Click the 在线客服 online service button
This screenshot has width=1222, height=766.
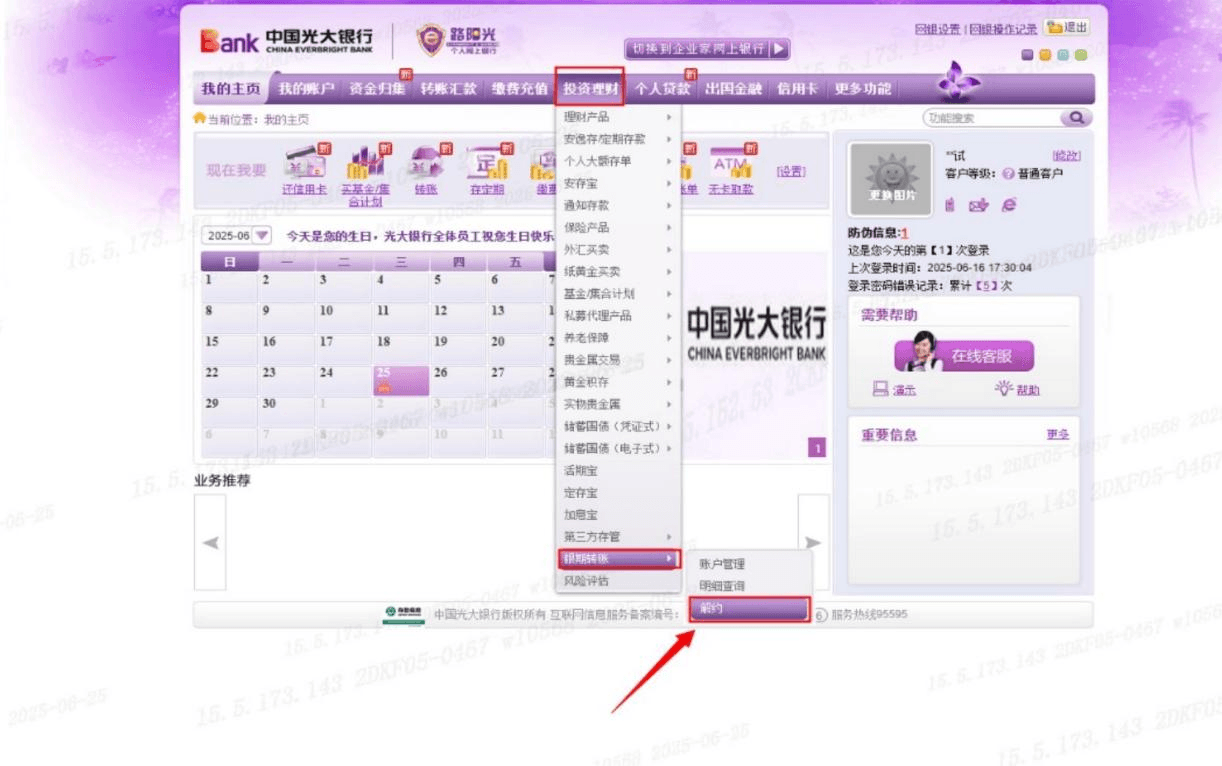coord(964,356)
